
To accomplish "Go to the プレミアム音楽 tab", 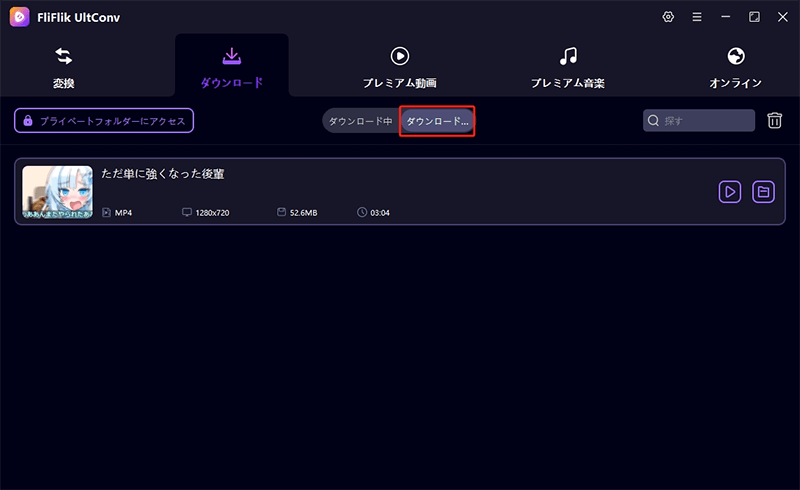I will (x=567, y=66).
